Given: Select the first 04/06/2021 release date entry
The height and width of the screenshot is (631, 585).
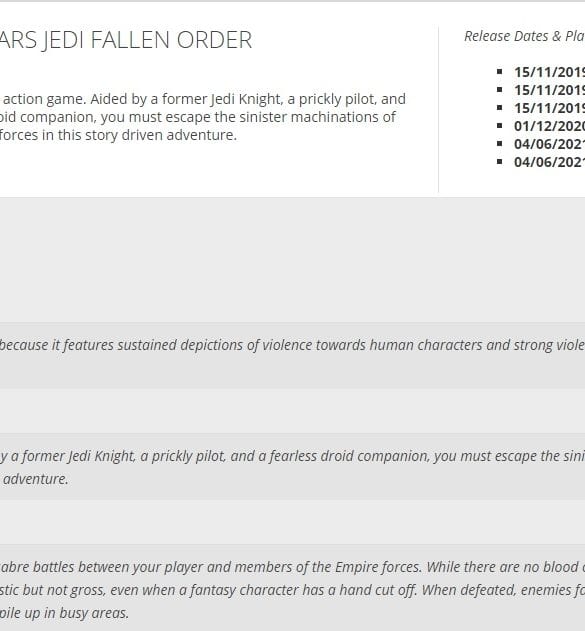Looking at the screenshot, I should pos(549,144).
